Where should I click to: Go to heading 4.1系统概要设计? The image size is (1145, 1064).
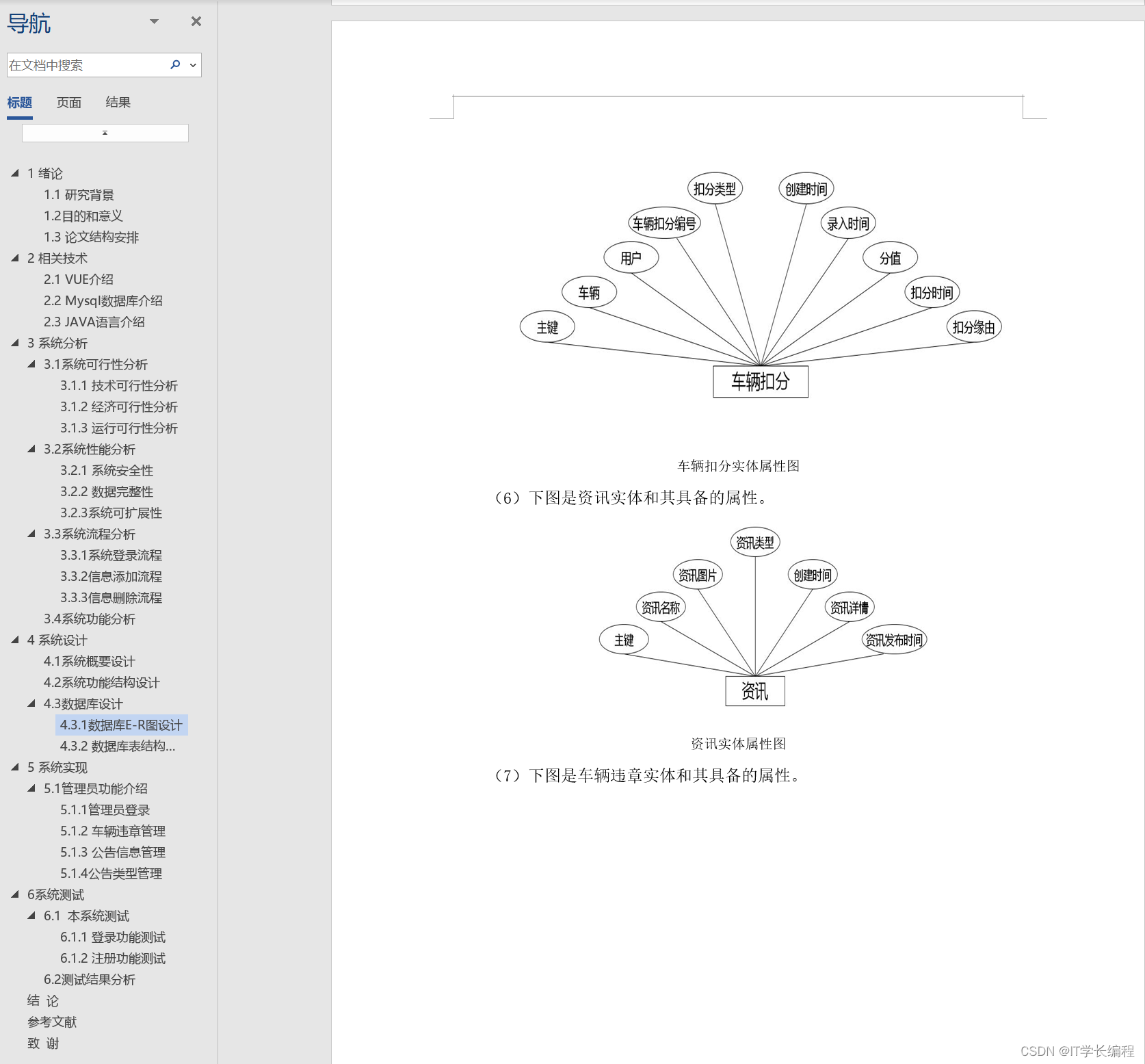pyautogui.click(x=90, y=661)
